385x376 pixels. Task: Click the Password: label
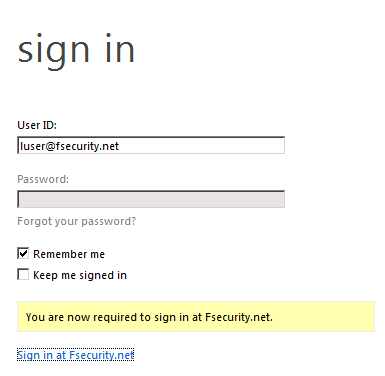click(43, 179)
